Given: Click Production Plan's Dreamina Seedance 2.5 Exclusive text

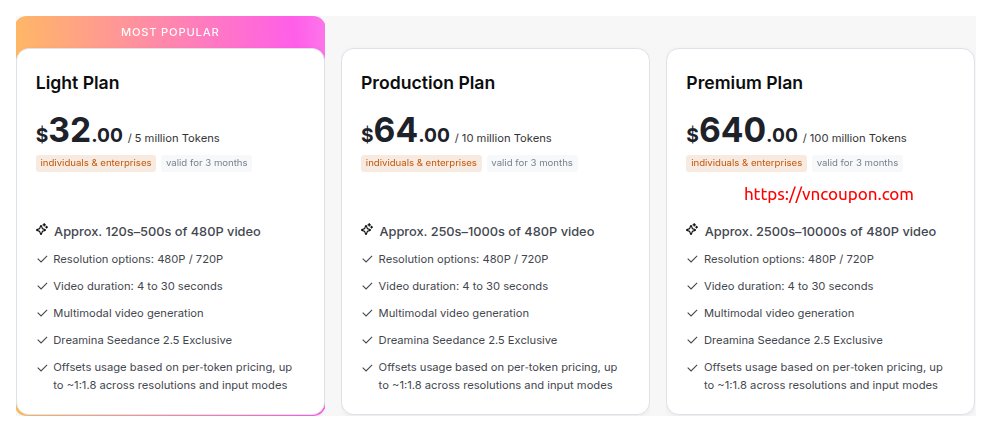Looking at the screenshot, I should coord(468,340).
